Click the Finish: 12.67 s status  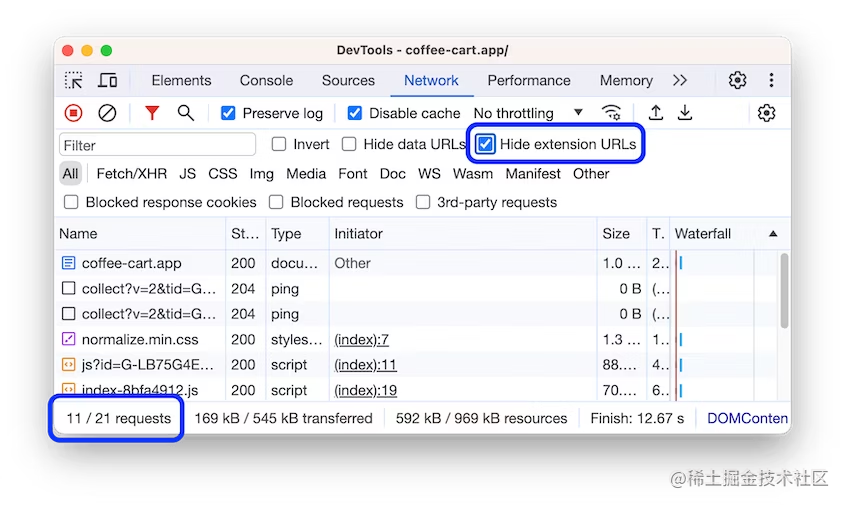637,418
